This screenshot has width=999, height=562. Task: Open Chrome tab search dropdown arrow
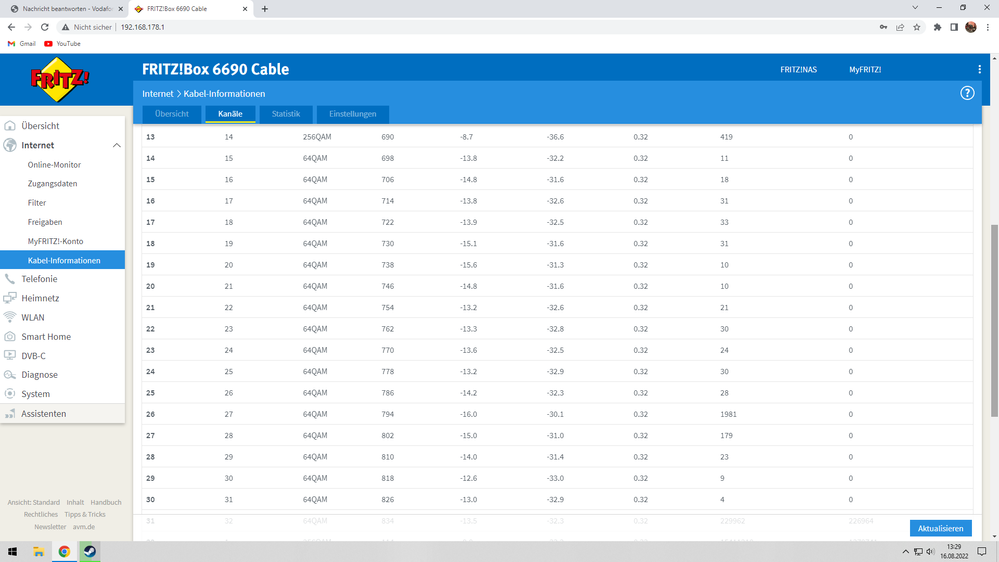[915, 8]
